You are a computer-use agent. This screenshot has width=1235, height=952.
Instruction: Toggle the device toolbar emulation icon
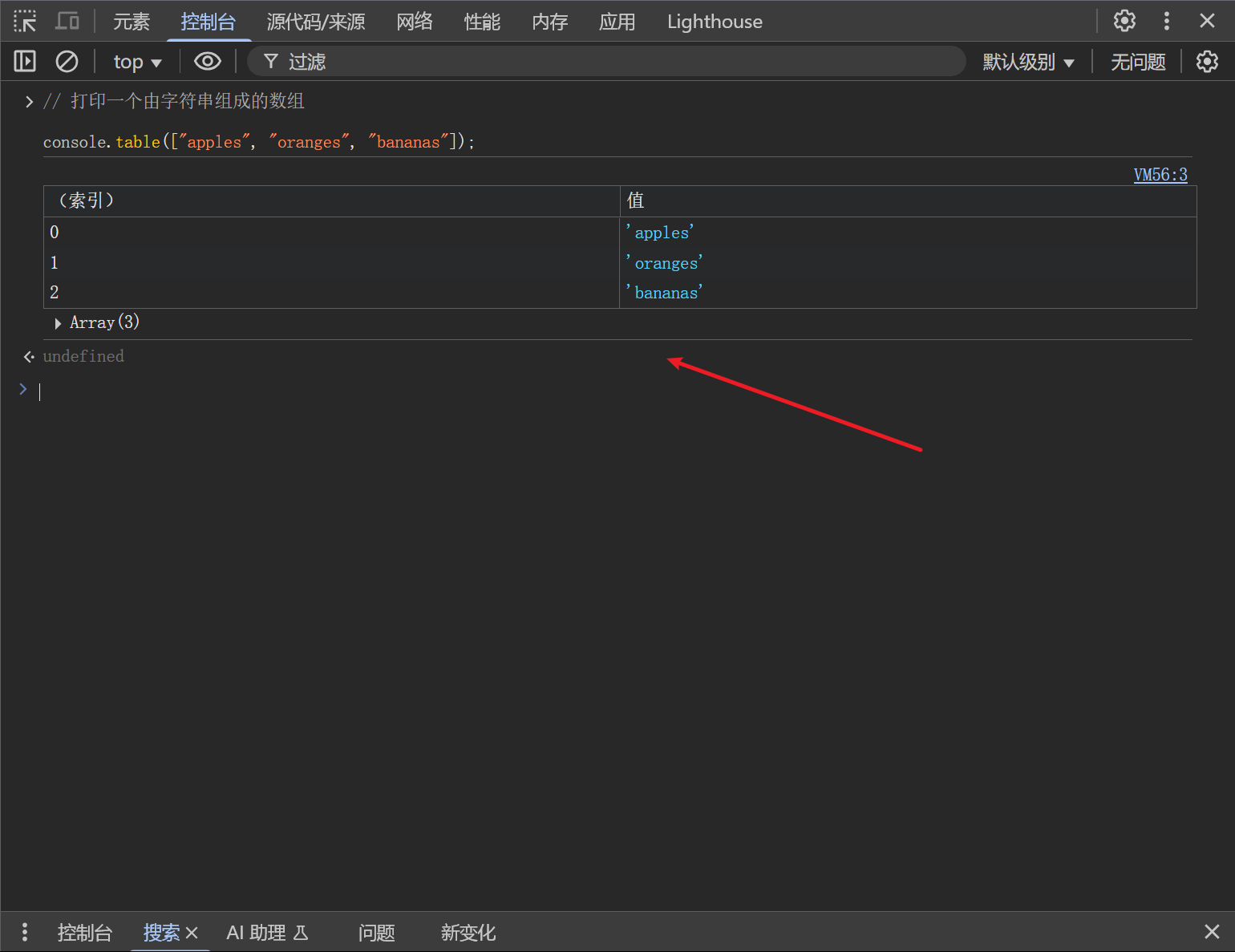coord(67,21)
